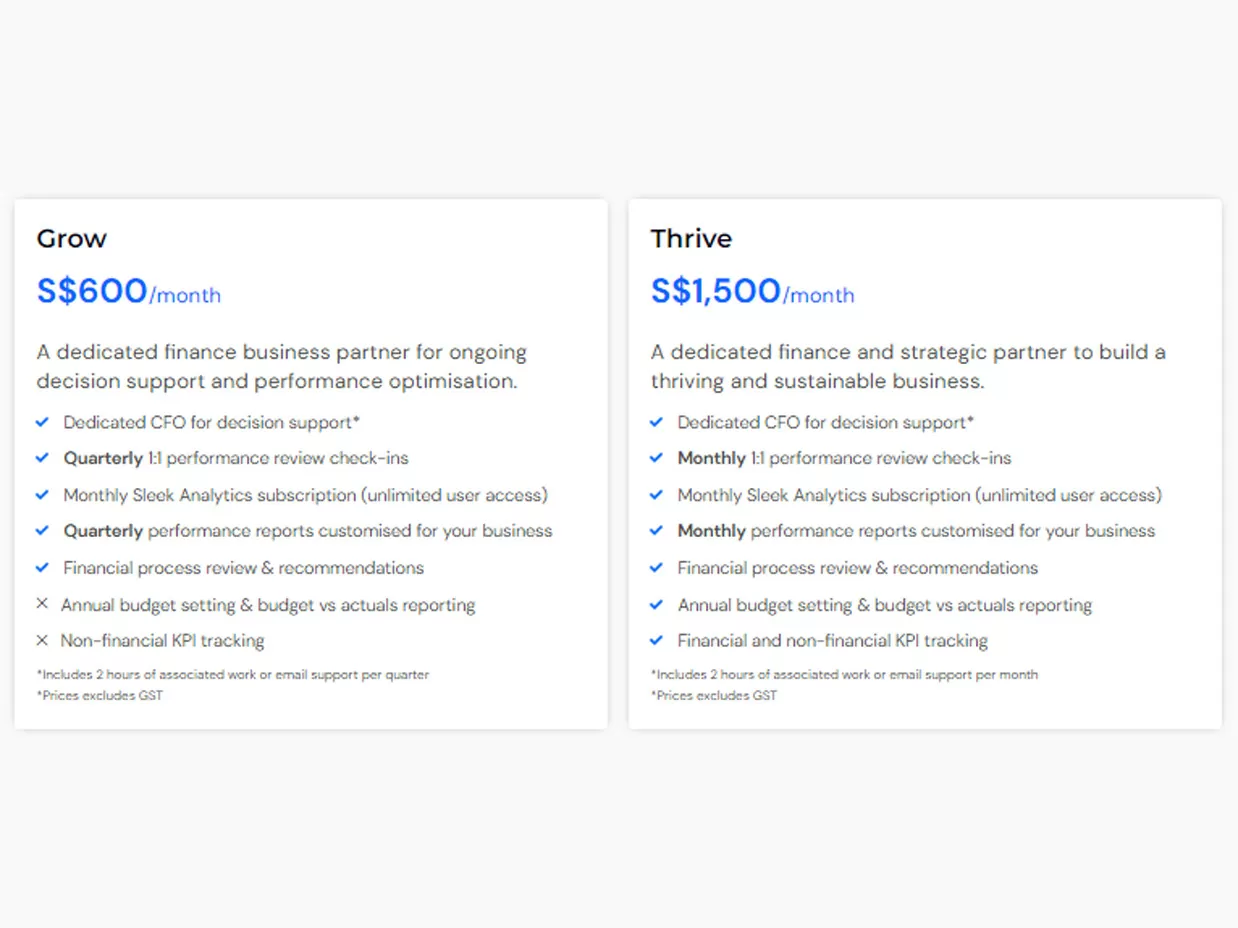Click the checkmark beside Thrive's Financial process review

(x=657, y=567)
